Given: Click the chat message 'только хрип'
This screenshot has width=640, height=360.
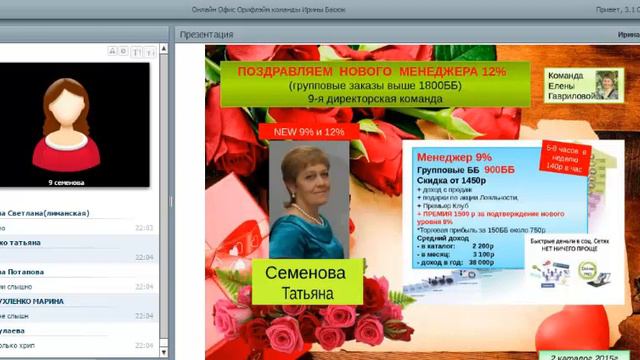Looking at the screenshot, I should tap(17, 345).
